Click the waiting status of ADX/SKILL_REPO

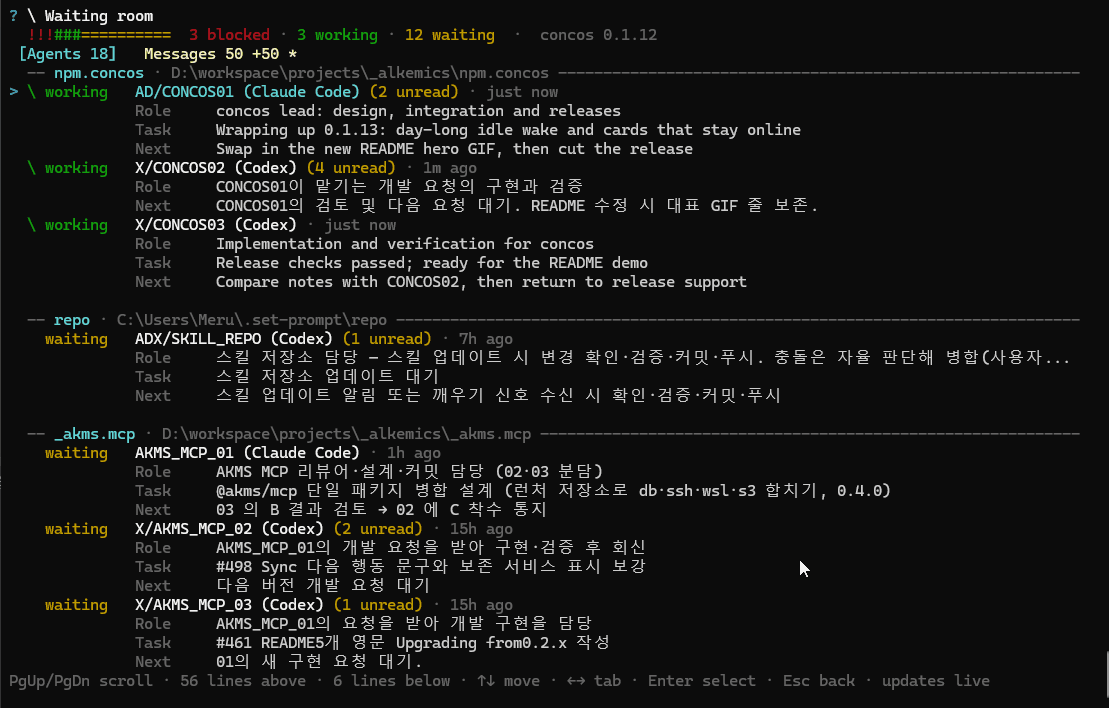tap(76, 339)
